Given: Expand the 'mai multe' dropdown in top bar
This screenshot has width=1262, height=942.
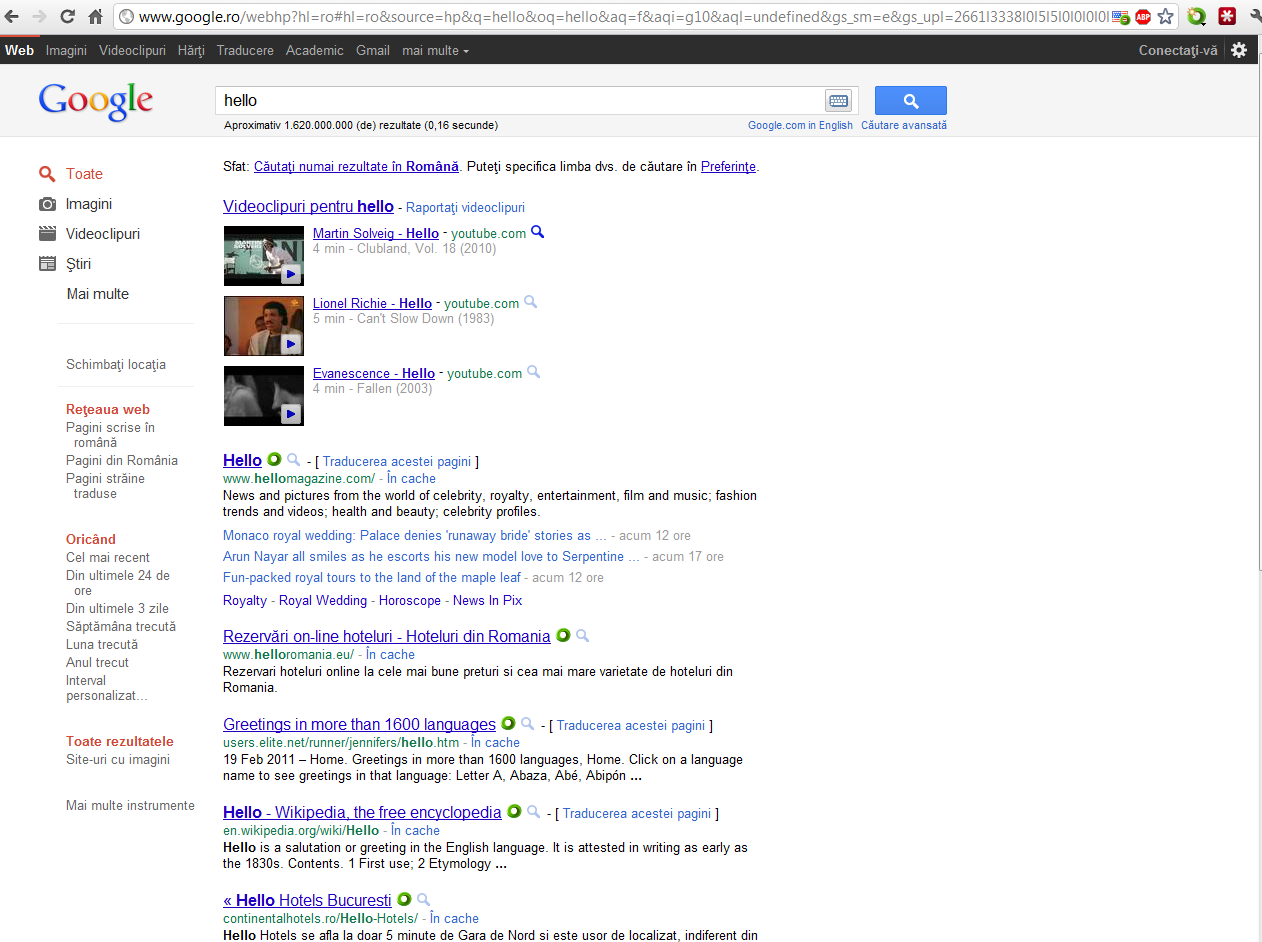Looking at the screenshot, I should tap(435, 50).
